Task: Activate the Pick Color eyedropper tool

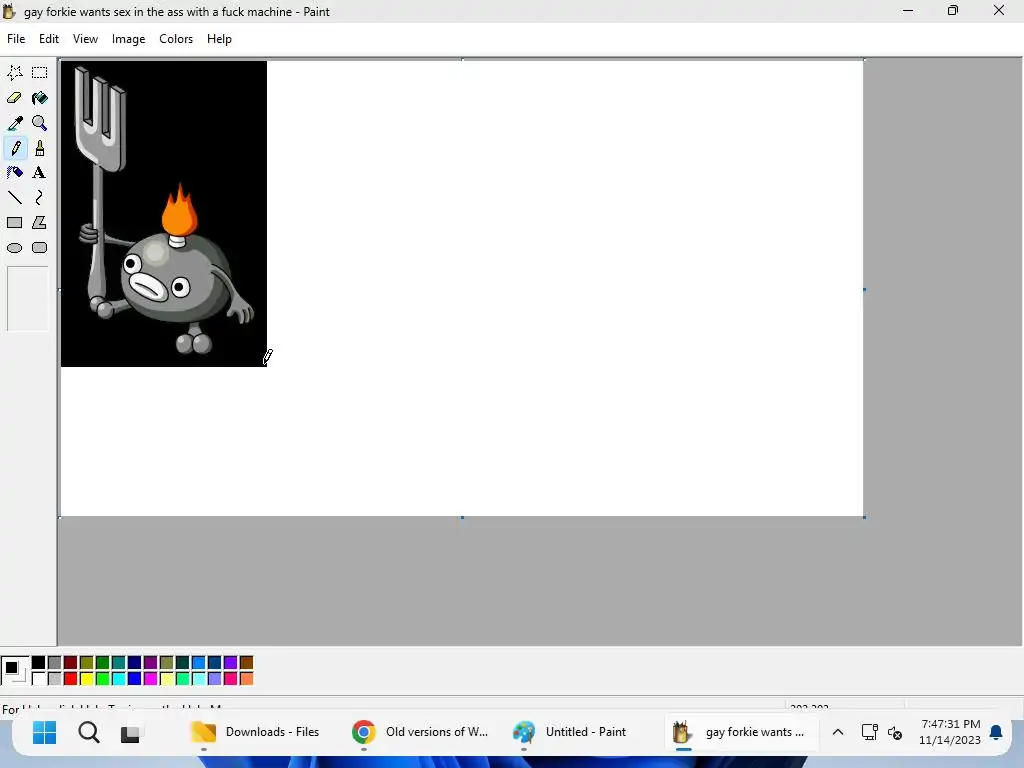Action: click(x=14, y=123)
